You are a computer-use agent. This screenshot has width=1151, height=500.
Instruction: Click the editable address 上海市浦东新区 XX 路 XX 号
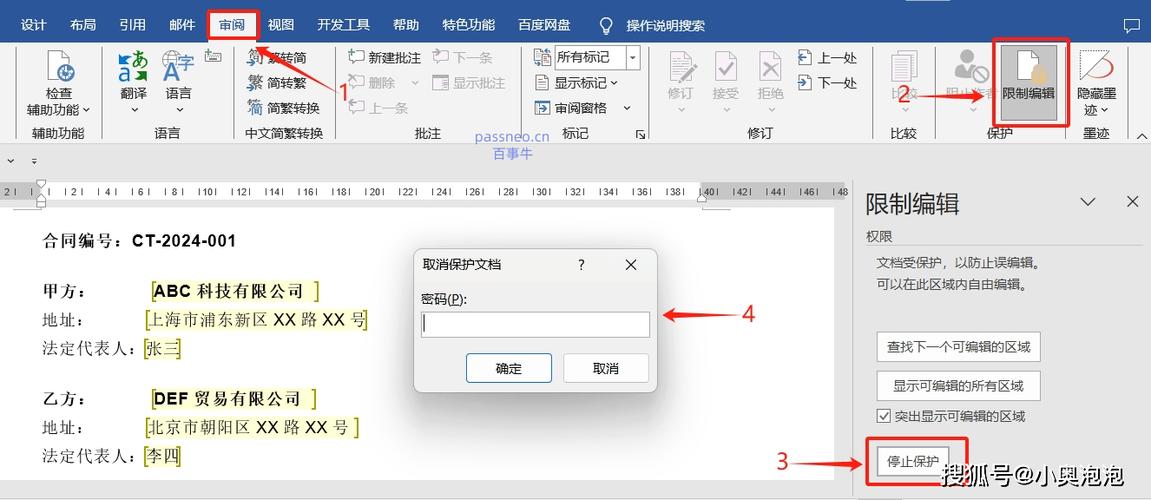pyautogui.click(x=257, y=320)
